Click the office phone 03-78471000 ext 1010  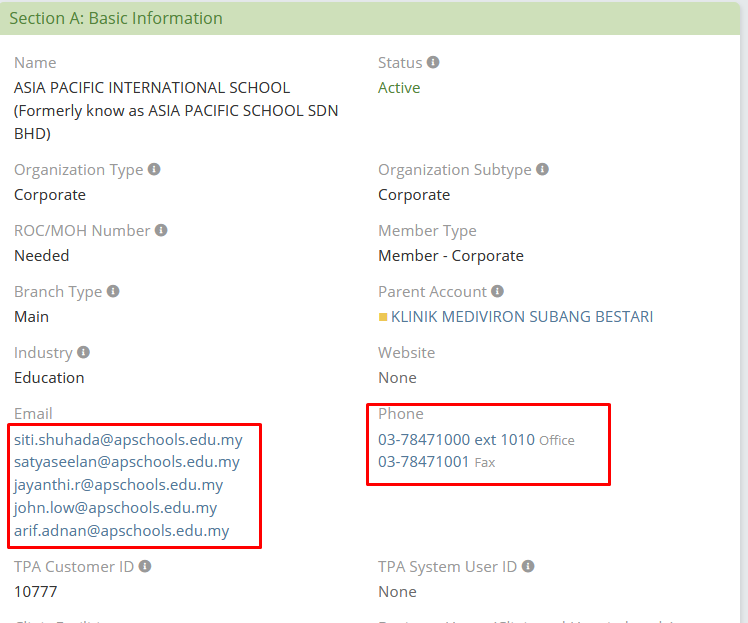coord(457,439)
